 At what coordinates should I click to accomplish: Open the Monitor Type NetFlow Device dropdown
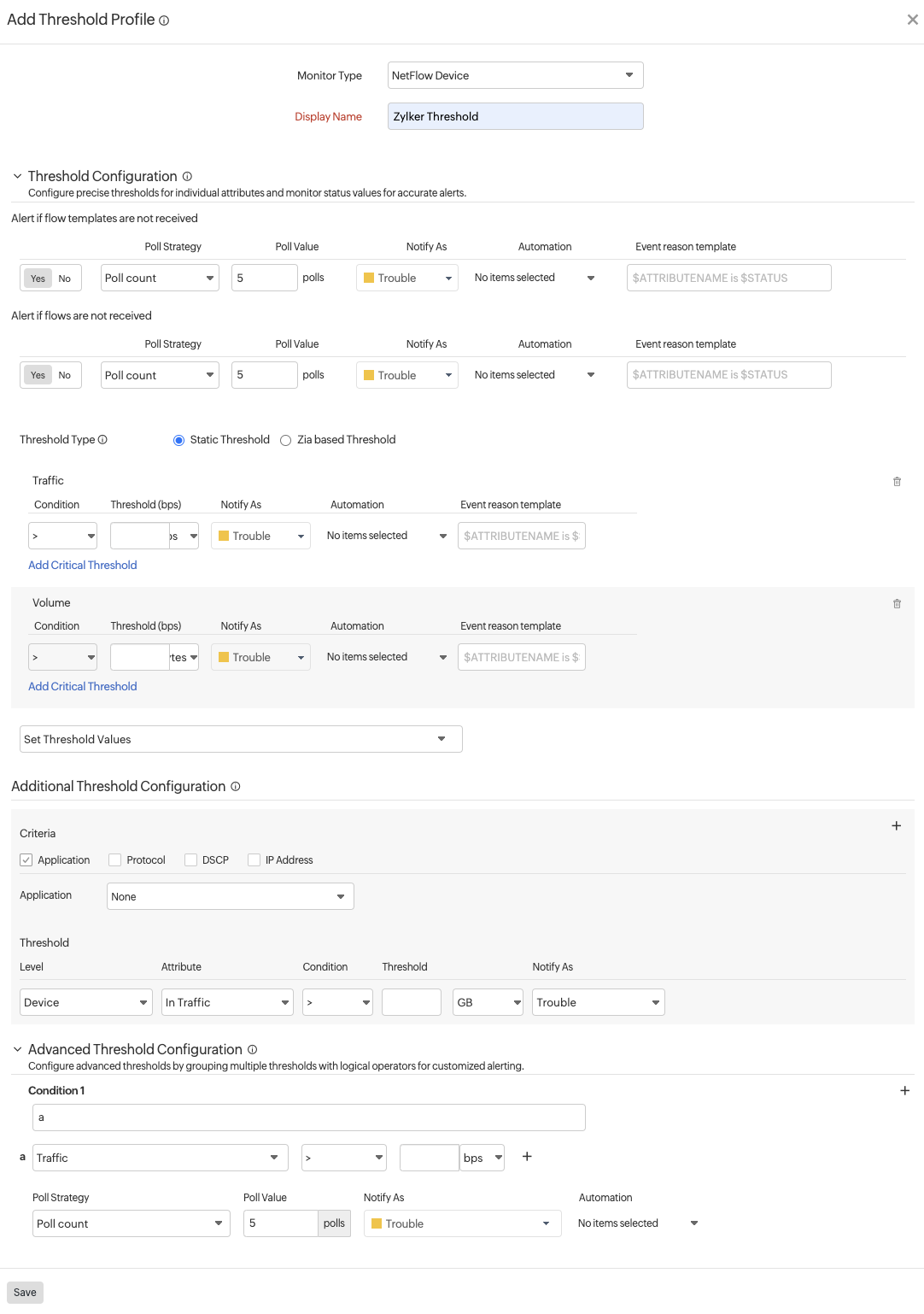click(x=515, y=75)
